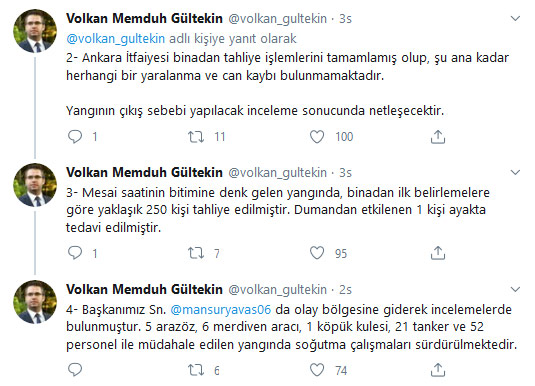Open Volkan Memduh Gültekin name on first tweet

click(144, 18)
